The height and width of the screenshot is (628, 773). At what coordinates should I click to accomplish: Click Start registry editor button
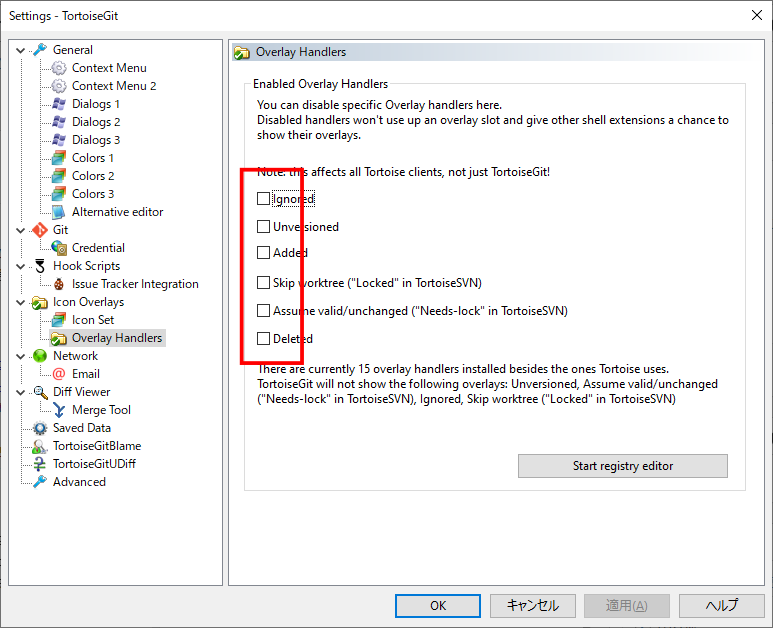623,466
